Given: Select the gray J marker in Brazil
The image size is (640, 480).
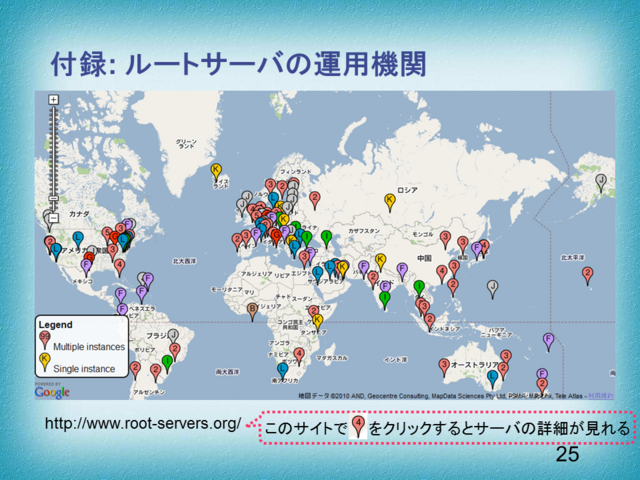Looking at the screenshot, I should click(174, 335).
